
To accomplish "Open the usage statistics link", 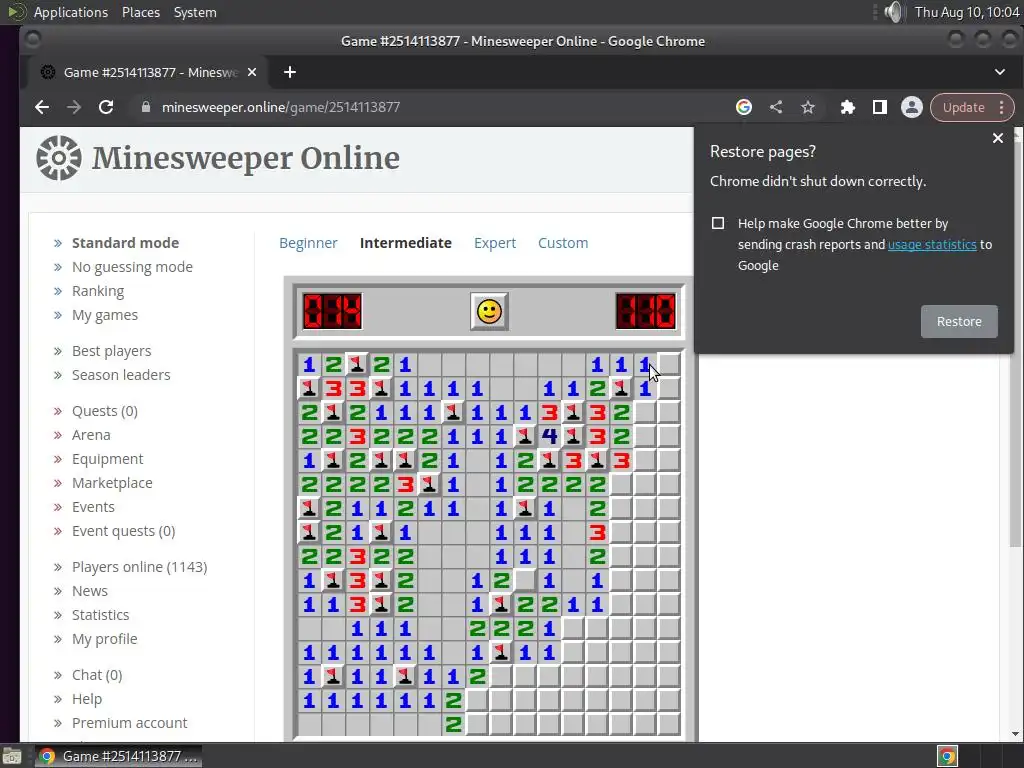I will (932, 244).
